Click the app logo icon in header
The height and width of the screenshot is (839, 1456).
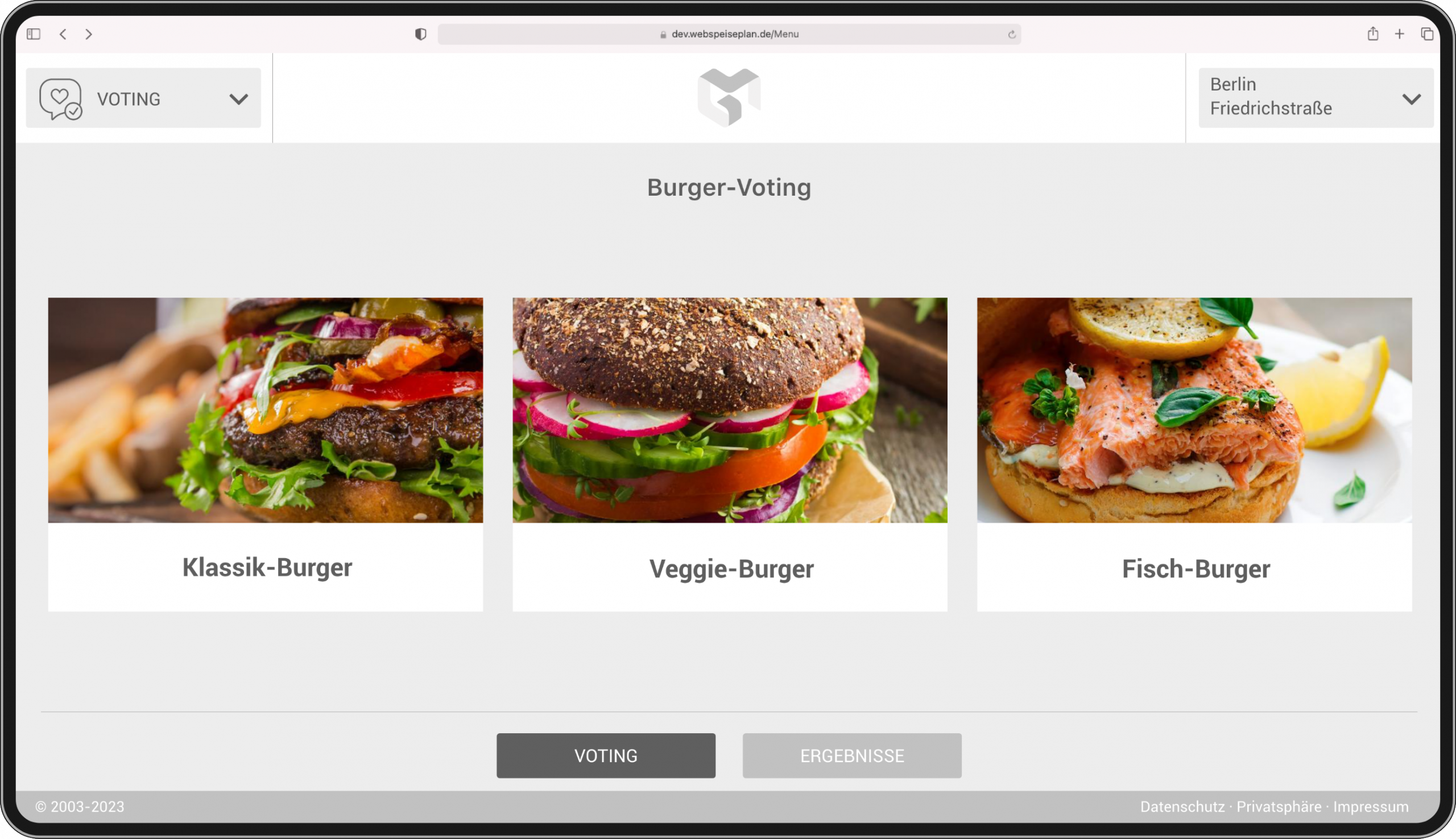[x=729, y=97]
